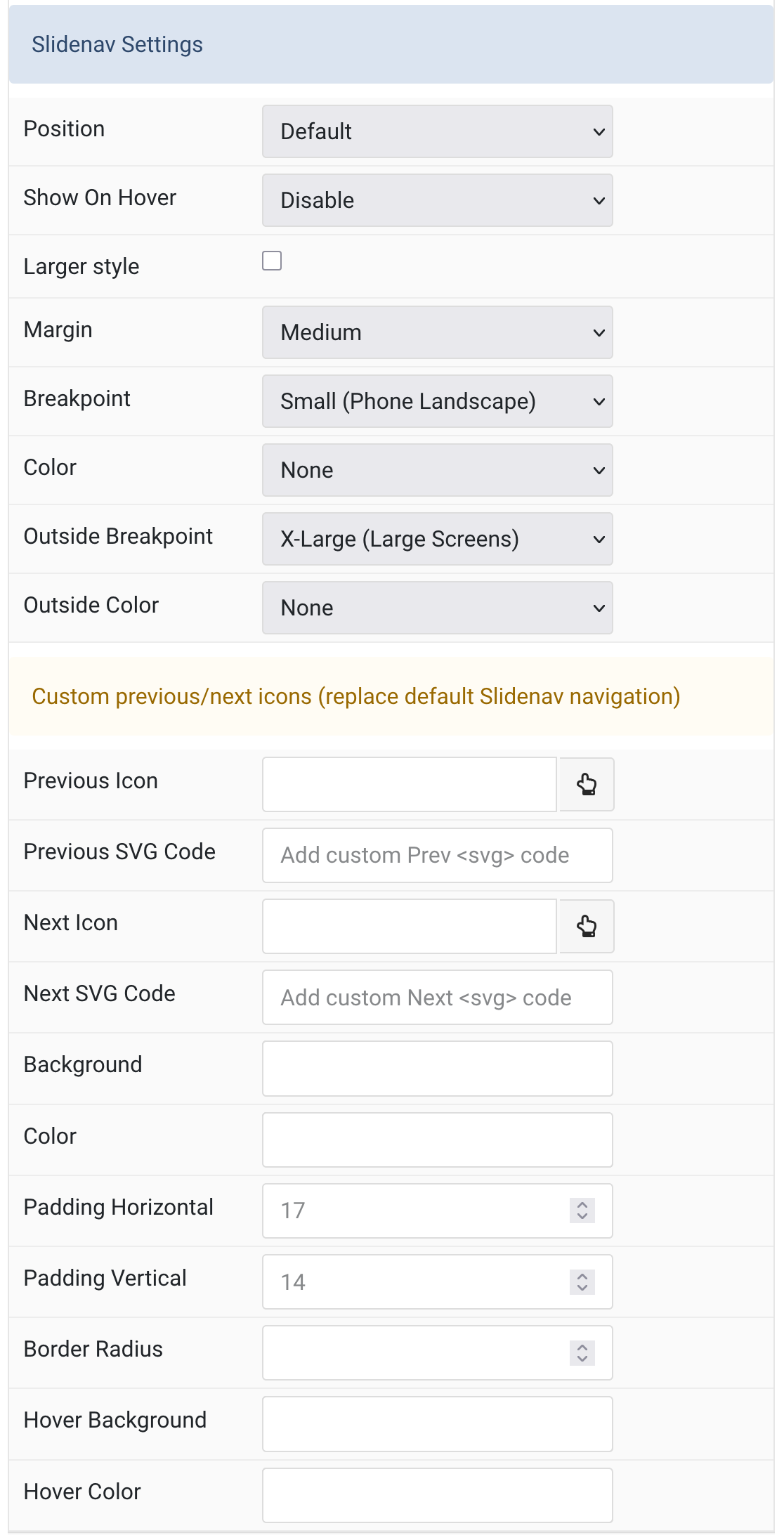Click the Padding Horizontal stepper arrows
Image resolution: width=784 pixels, height=1540 pixels.
tap(582, 1210)
